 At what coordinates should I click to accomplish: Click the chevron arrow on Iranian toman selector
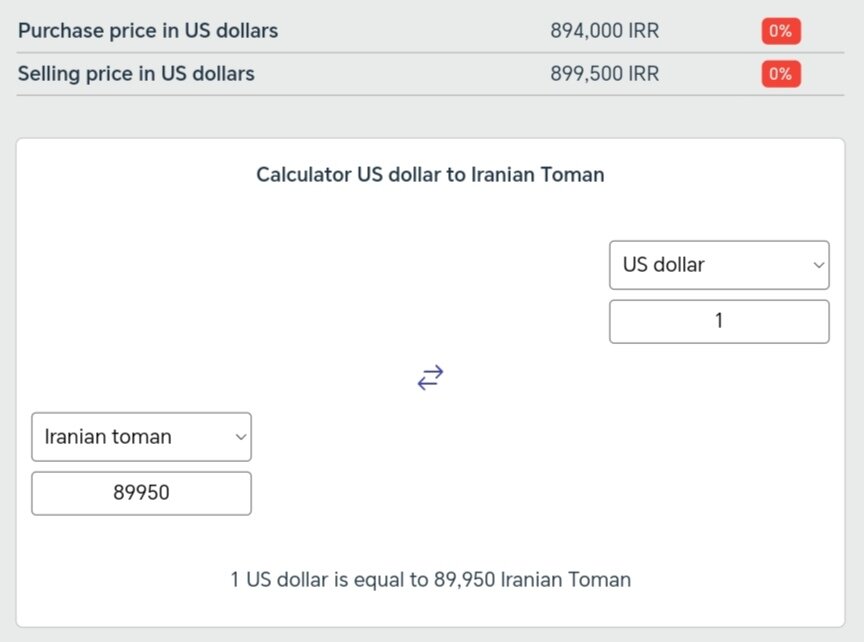(240, 437)
